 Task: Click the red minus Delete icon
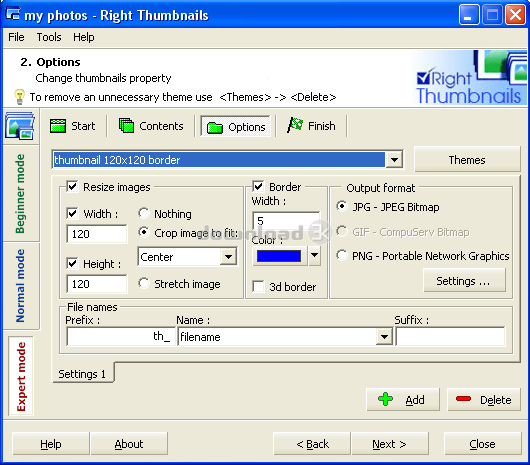pos(463,399)
